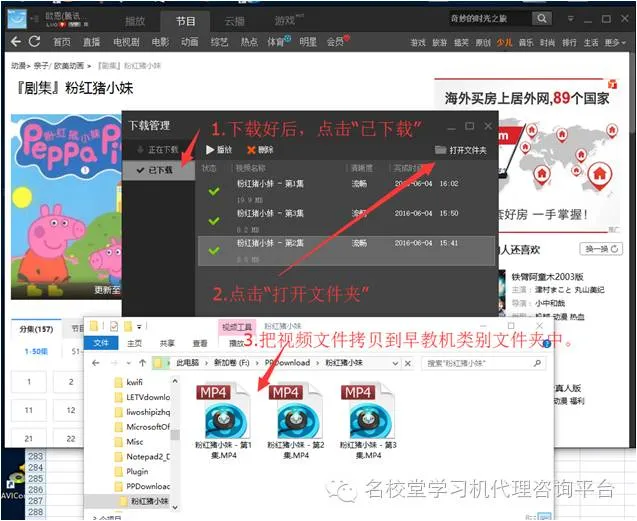
Task: Select the 正在下载 list in download manager
Action: [158, 150]
